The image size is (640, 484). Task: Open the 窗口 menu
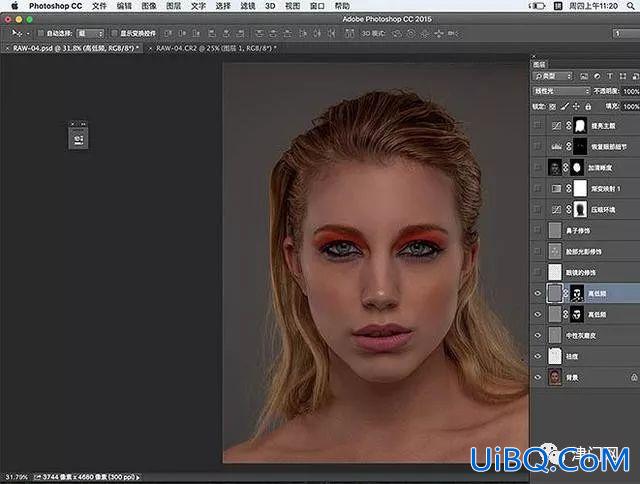(317, 6)
